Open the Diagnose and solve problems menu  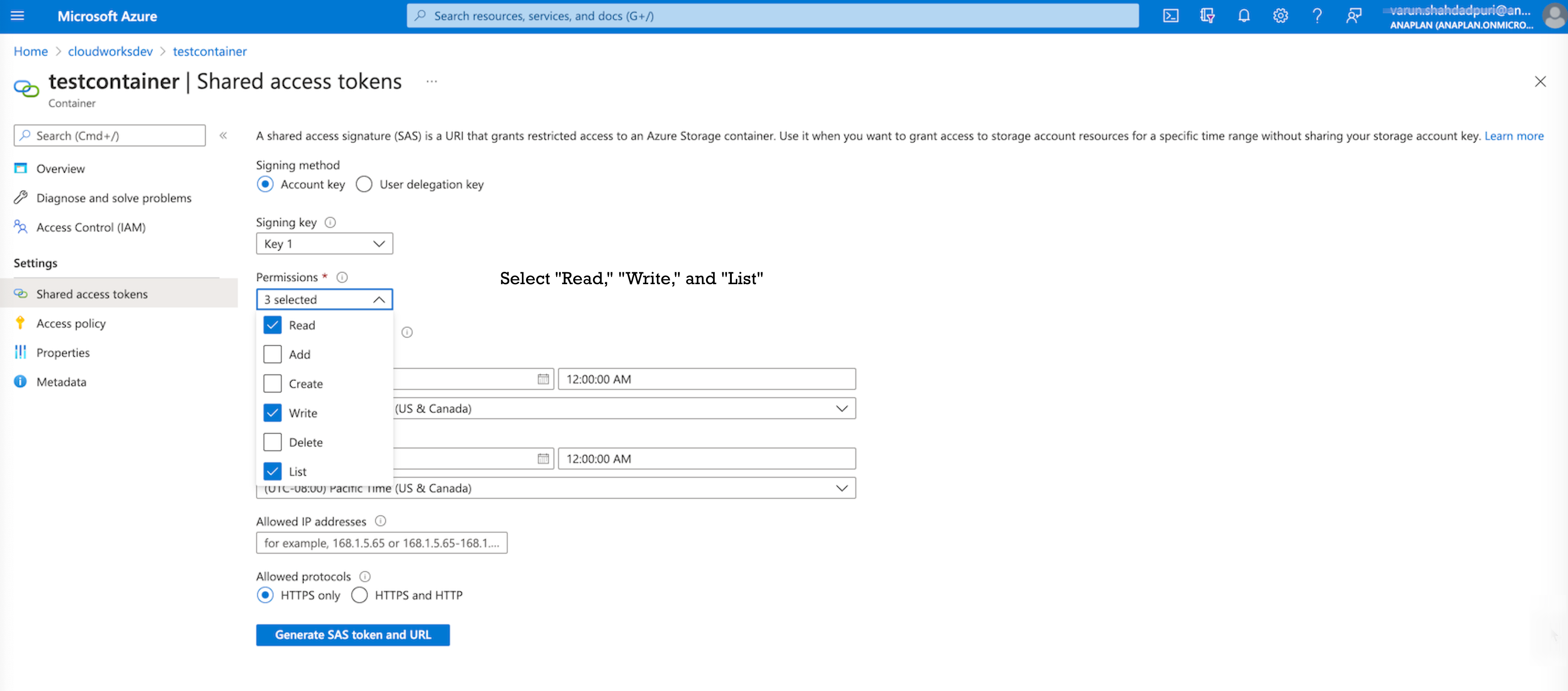(113, 197)
